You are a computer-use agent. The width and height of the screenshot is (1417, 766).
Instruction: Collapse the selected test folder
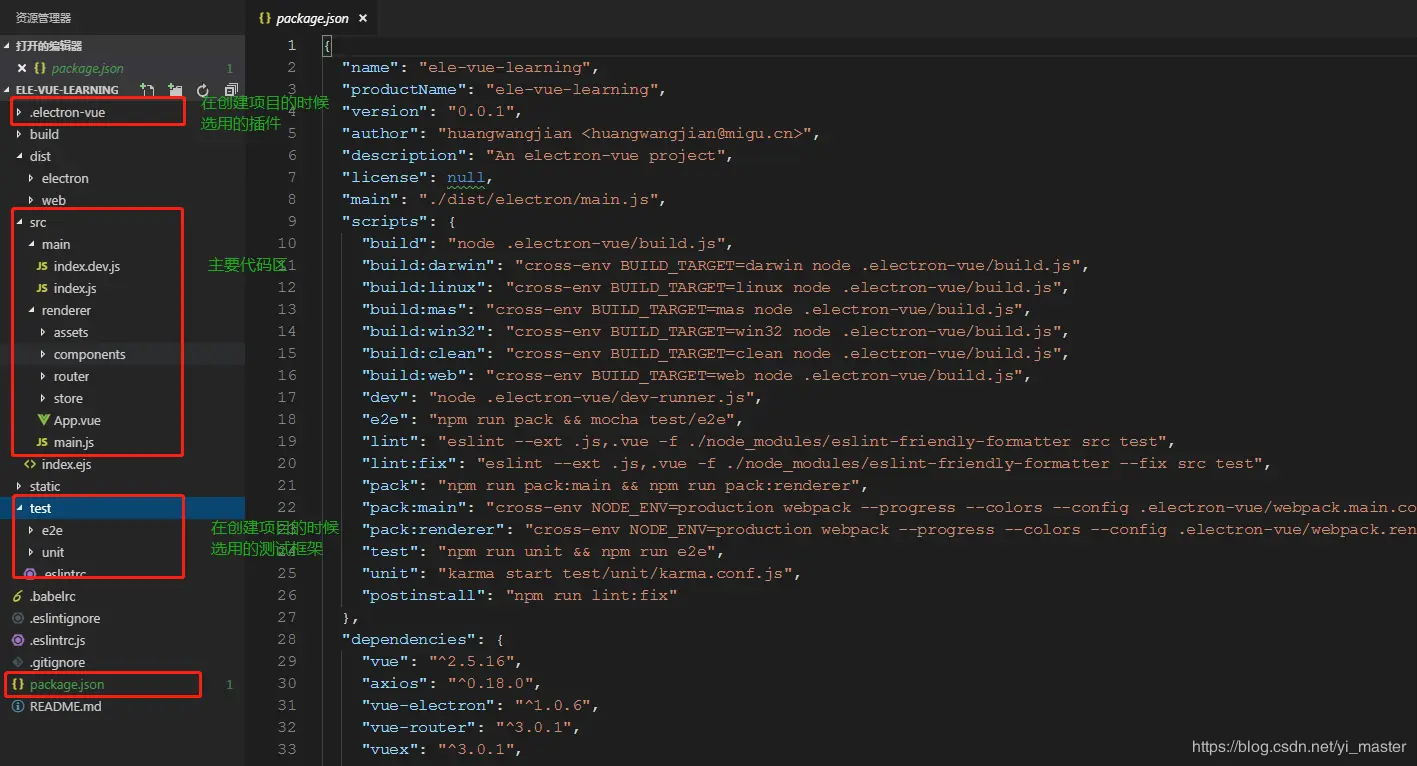(x=19, y=508)
